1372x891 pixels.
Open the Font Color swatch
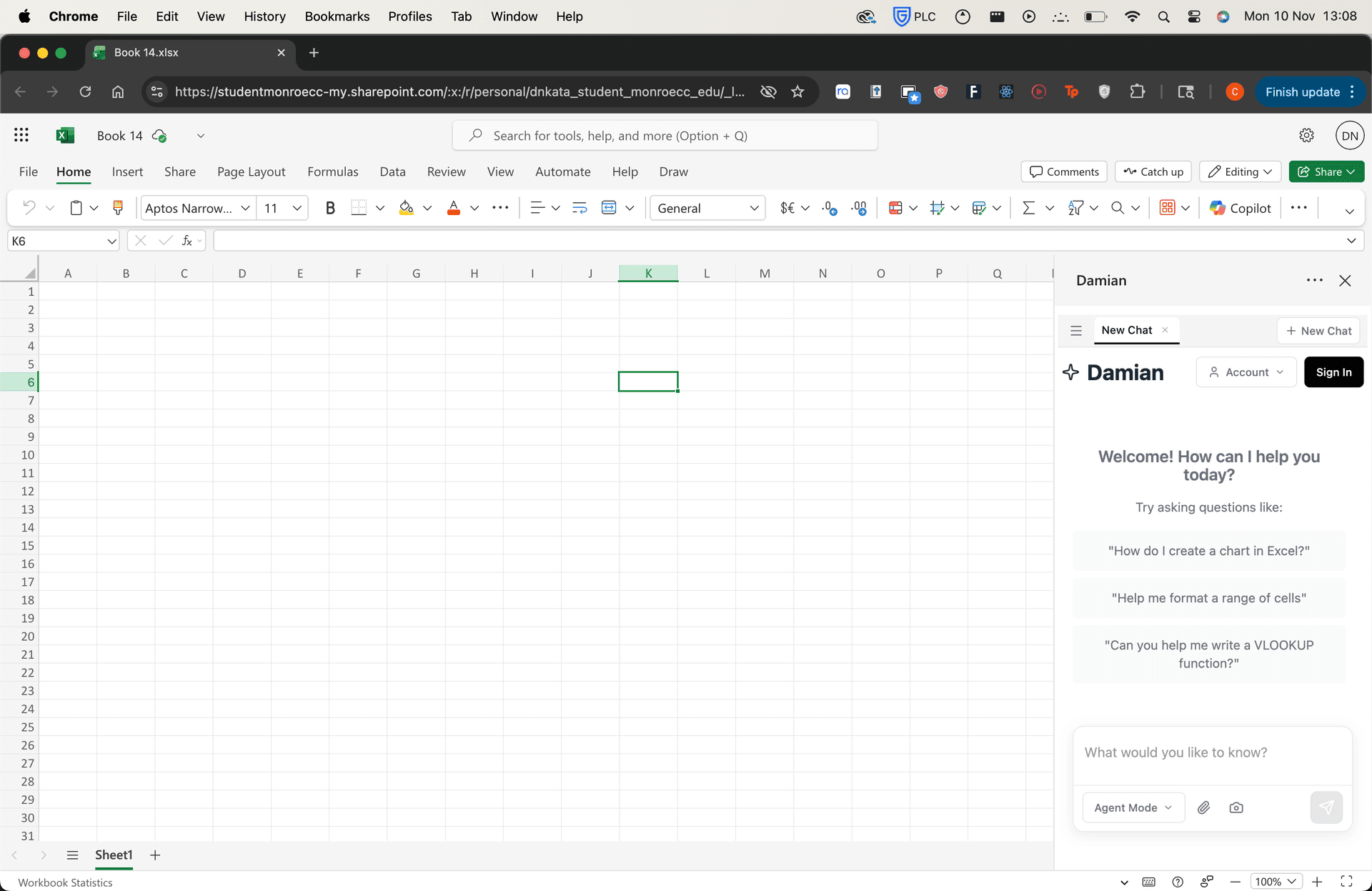coord(454,208)
